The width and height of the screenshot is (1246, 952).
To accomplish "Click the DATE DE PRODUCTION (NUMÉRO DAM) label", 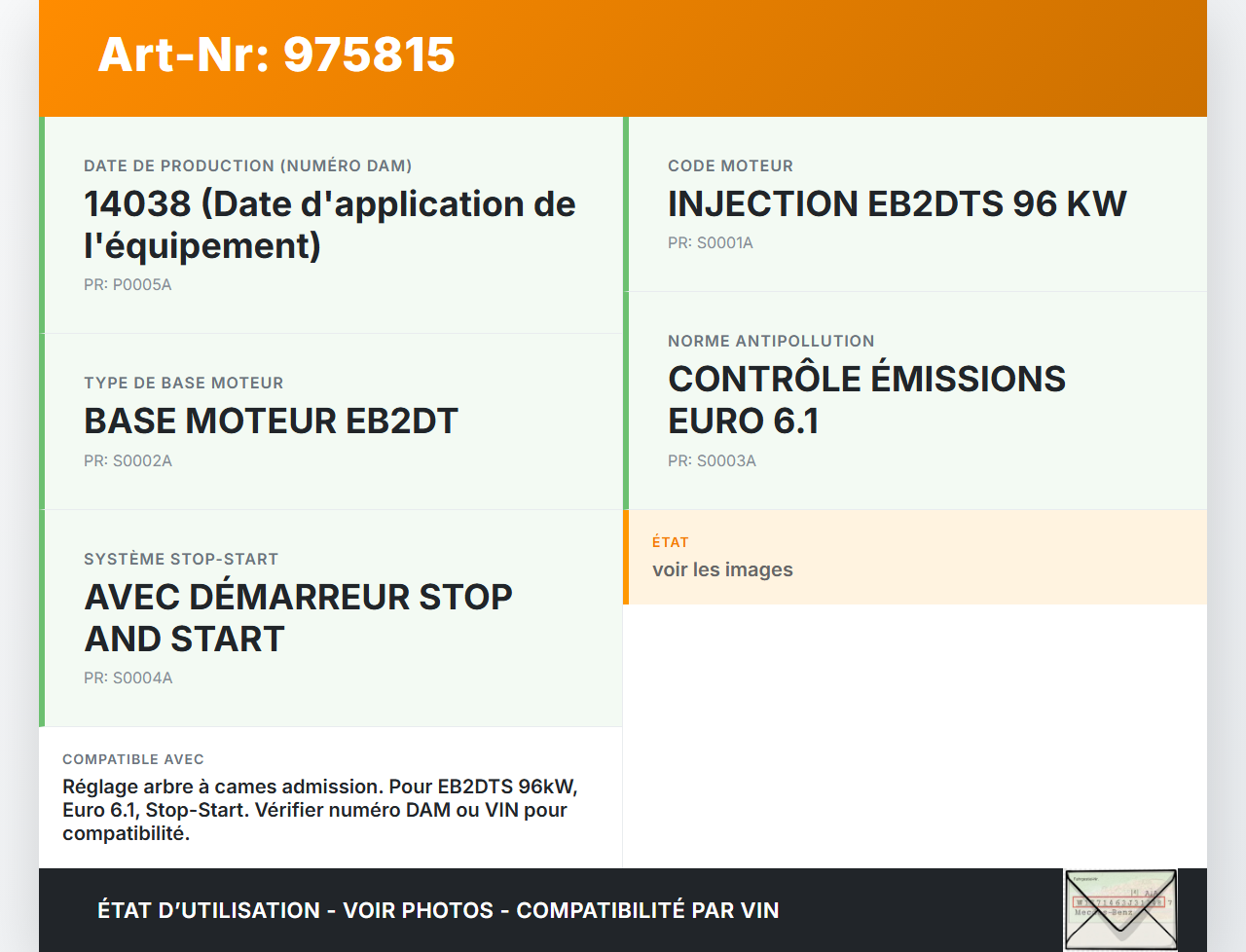I will (248, 166).
